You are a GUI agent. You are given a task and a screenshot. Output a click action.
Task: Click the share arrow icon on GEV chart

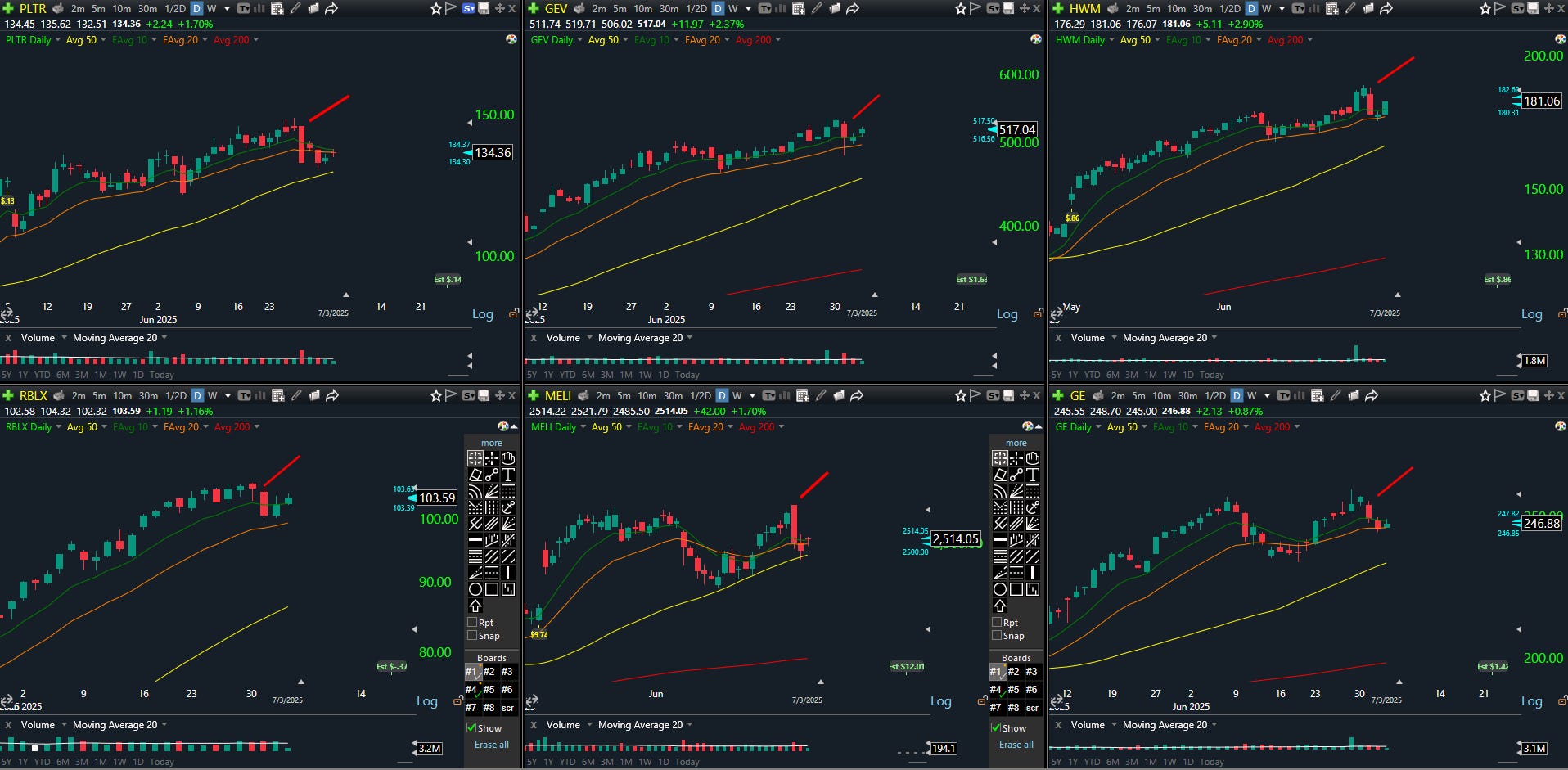pyautogui.click(x=853, y=8)
